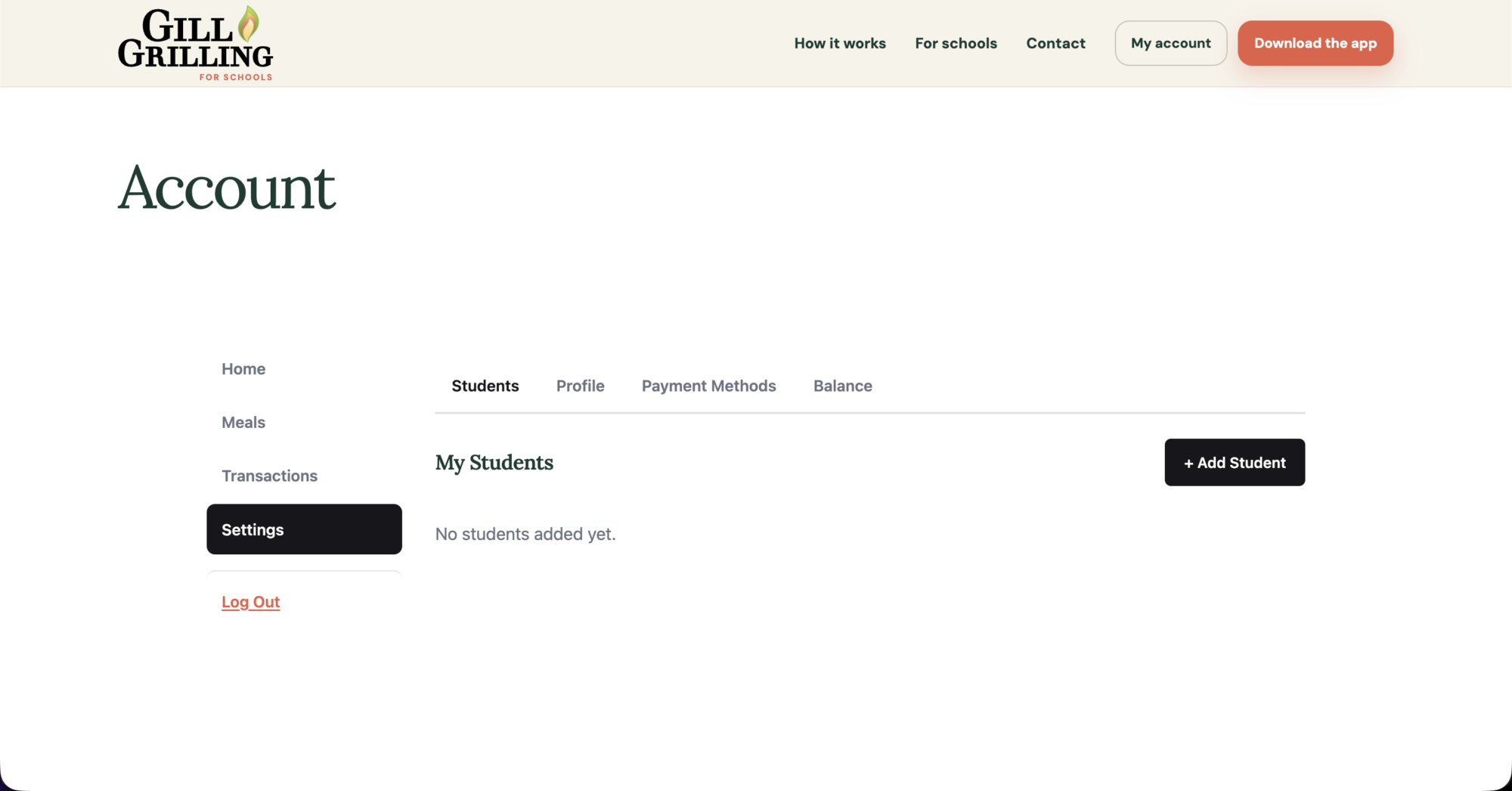Click the Gill Grilling logo
Image resolution: width=1512 pixels, height=791 pixels.
[195, 43]
